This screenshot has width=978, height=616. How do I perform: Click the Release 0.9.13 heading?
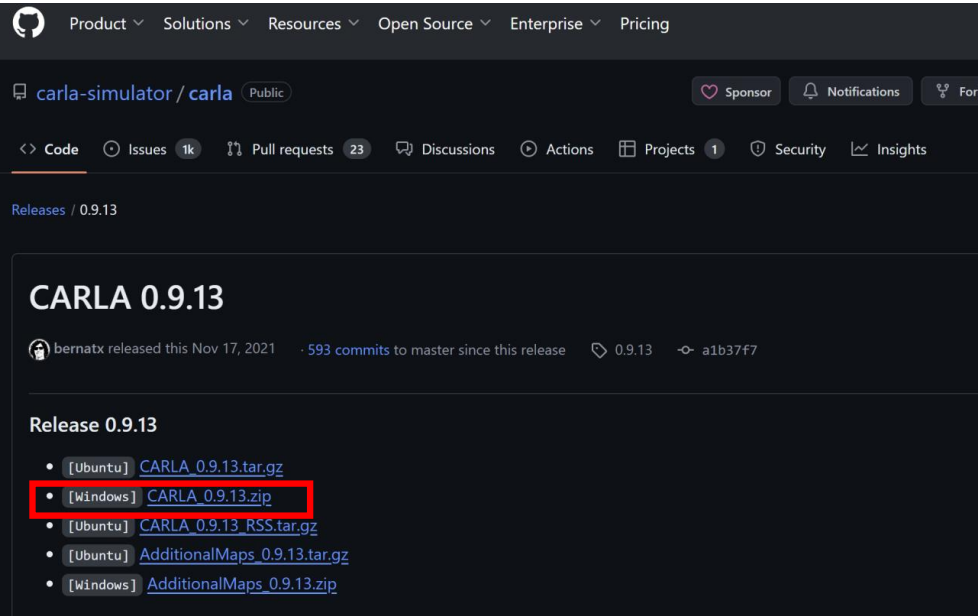[93, 425]
